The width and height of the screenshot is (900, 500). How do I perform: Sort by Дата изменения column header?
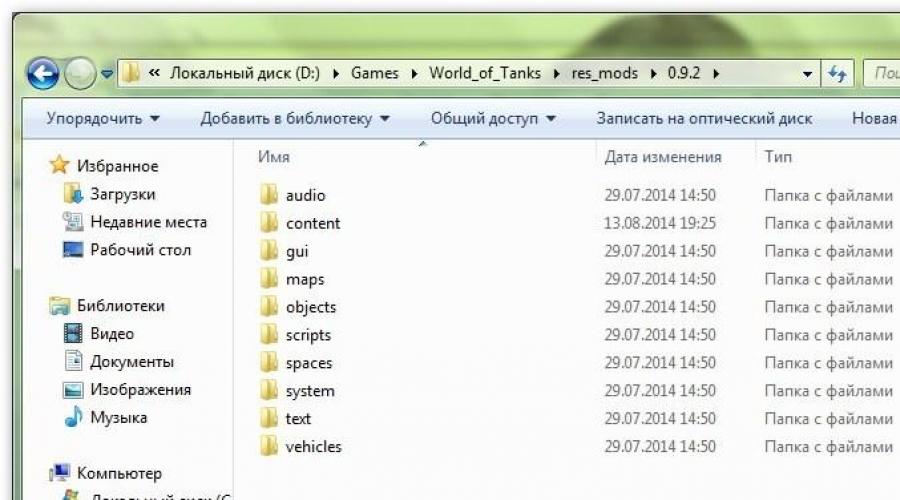663,157
